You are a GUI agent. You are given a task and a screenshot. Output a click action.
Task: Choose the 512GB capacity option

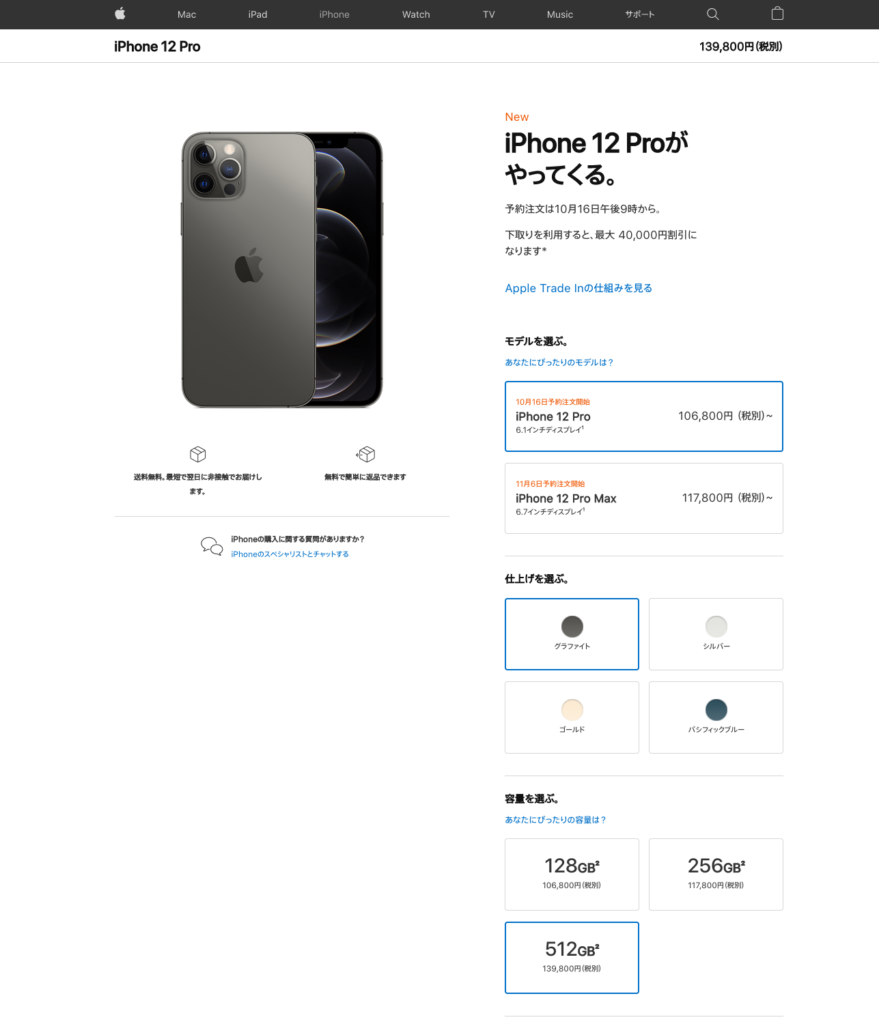[571, 957]
